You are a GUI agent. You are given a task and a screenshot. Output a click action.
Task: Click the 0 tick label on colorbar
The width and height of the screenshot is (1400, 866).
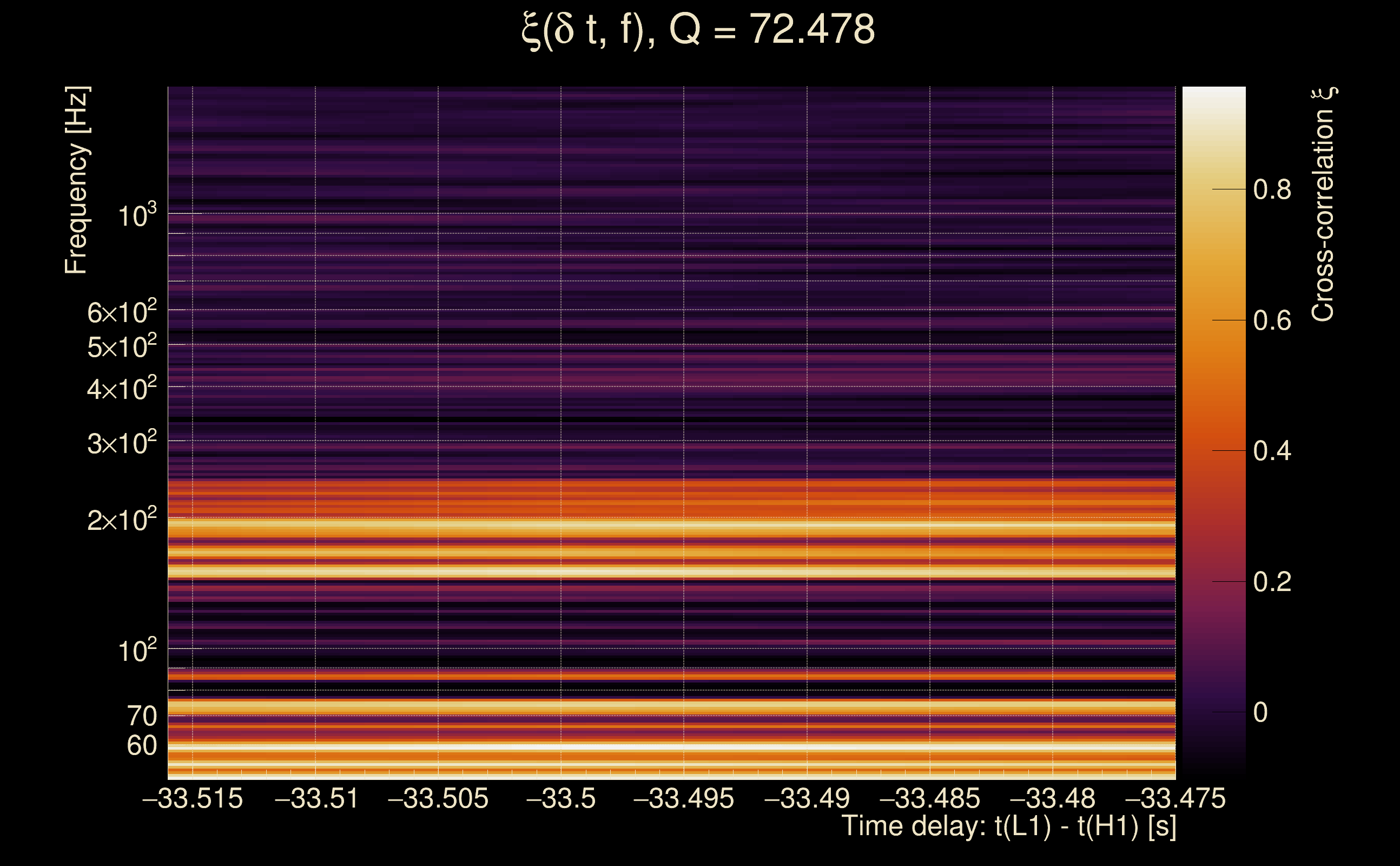pyautogui.click(x=1260, y=713)
